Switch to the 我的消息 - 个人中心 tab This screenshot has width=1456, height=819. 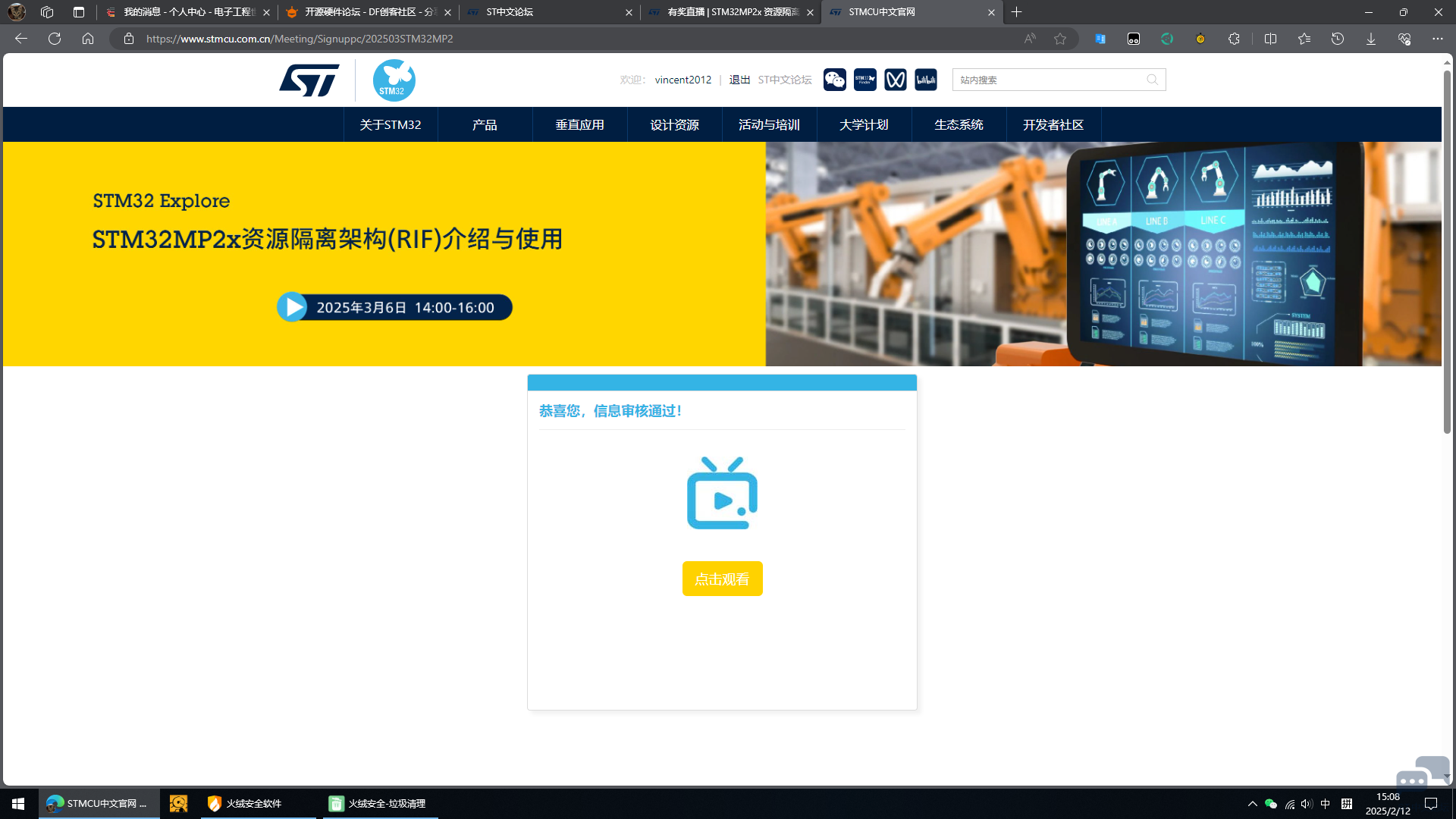(x=188, y=12)
